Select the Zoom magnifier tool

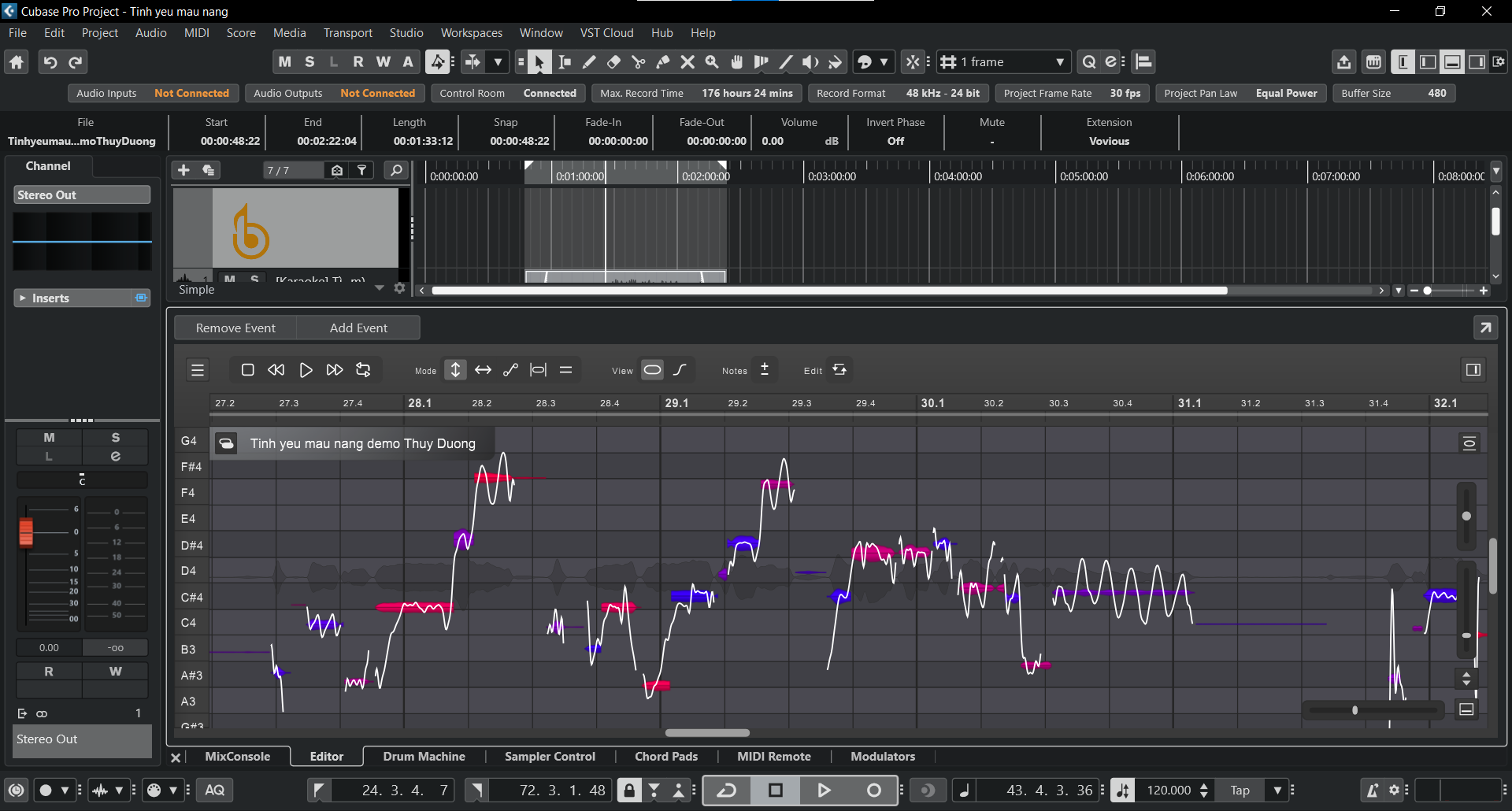click(712, 62)
